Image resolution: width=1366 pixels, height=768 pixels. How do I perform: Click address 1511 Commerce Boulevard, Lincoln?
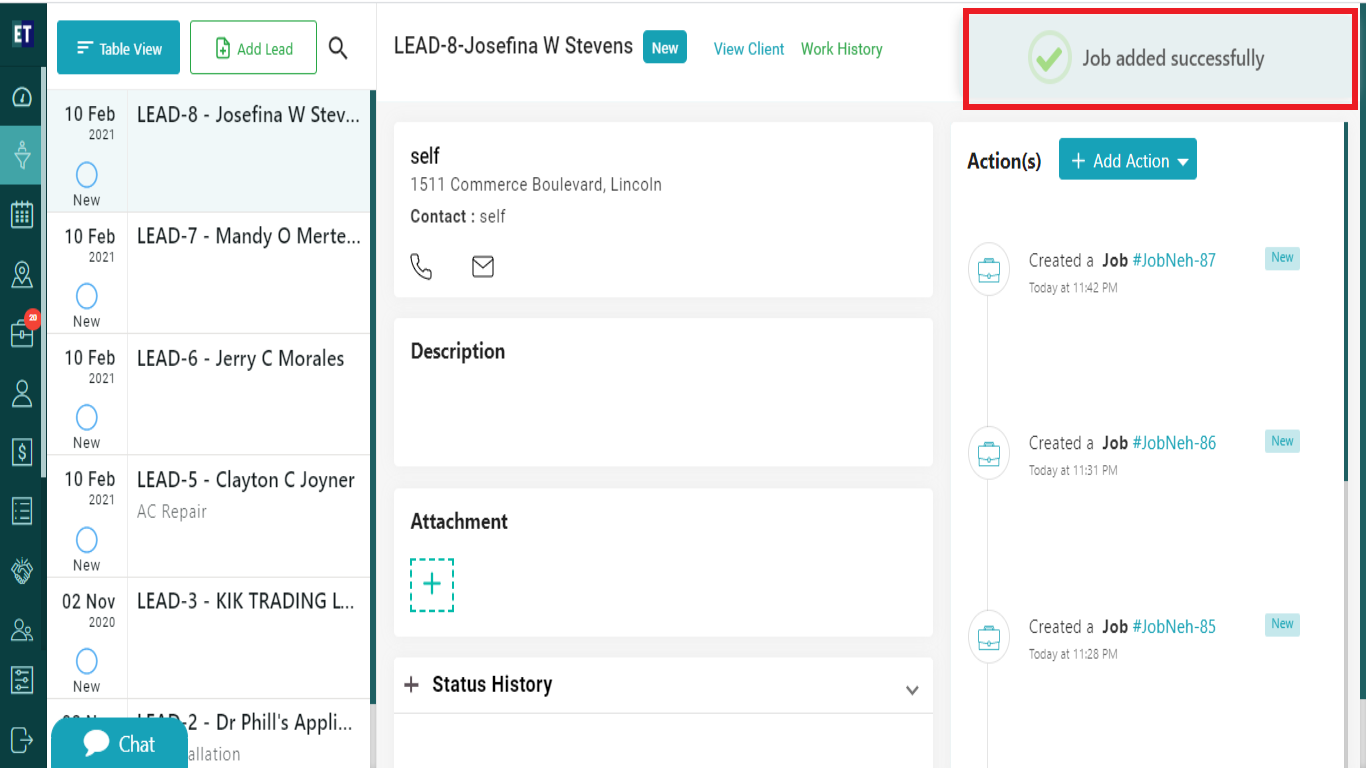536,184
